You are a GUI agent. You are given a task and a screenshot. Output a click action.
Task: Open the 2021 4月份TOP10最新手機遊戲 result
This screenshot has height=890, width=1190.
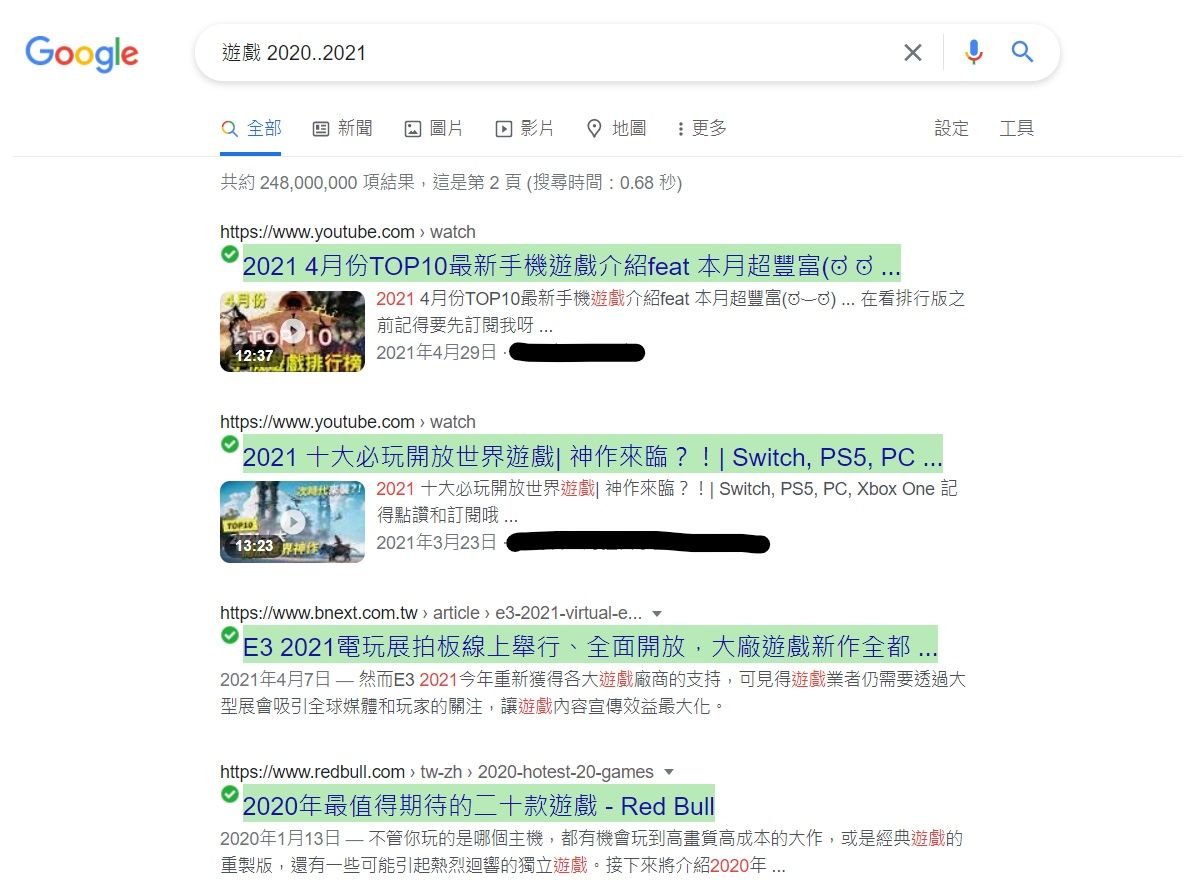tap(571, 266)
